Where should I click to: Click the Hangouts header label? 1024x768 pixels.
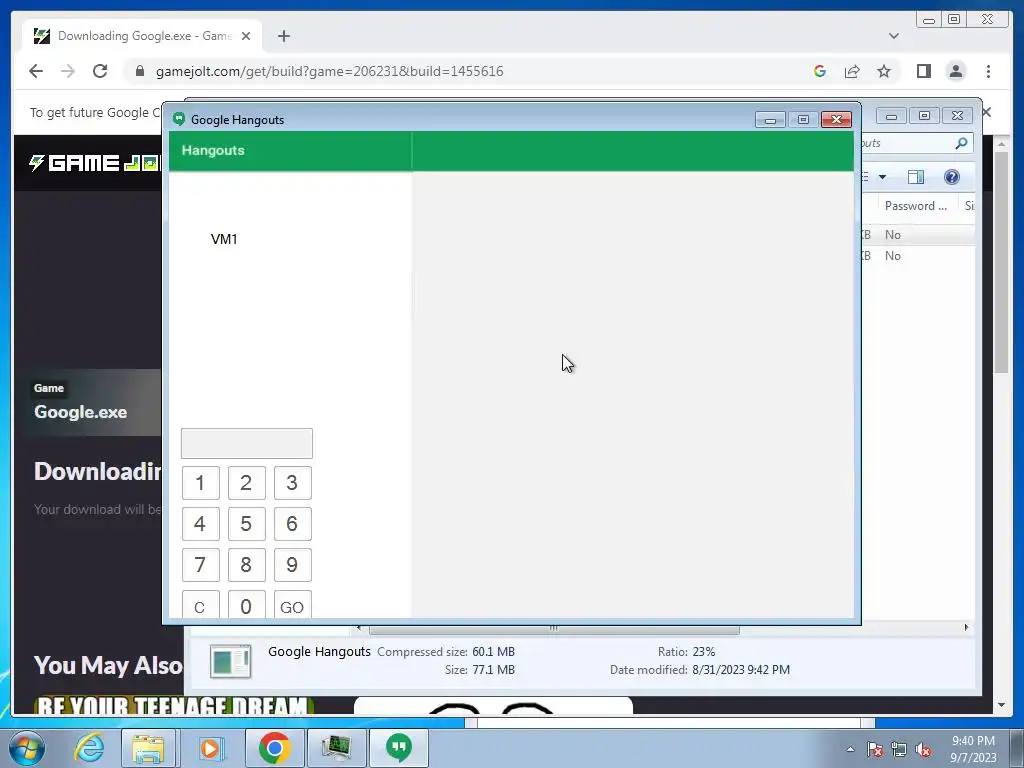coord(213,150)
